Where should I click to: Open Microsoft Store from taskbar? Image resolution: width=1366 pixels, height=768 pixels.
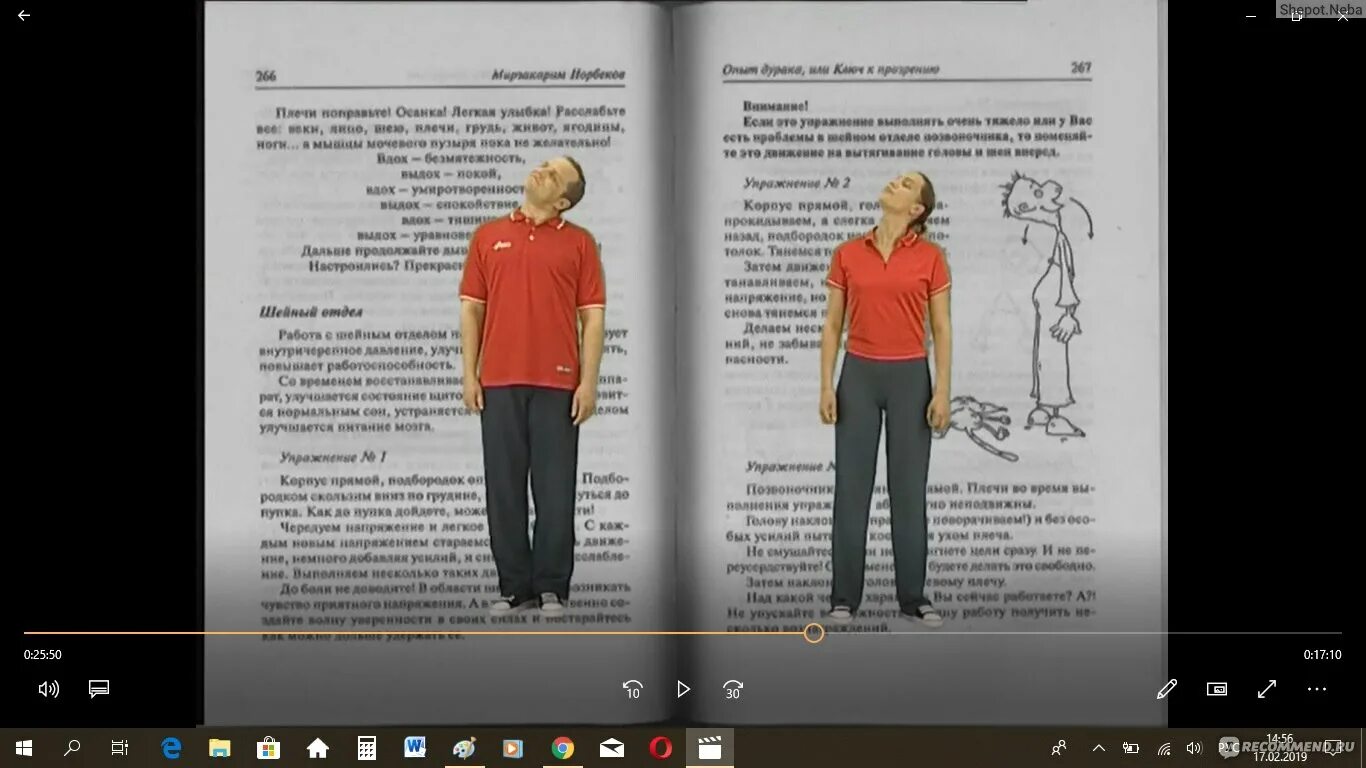pos(268,748)
